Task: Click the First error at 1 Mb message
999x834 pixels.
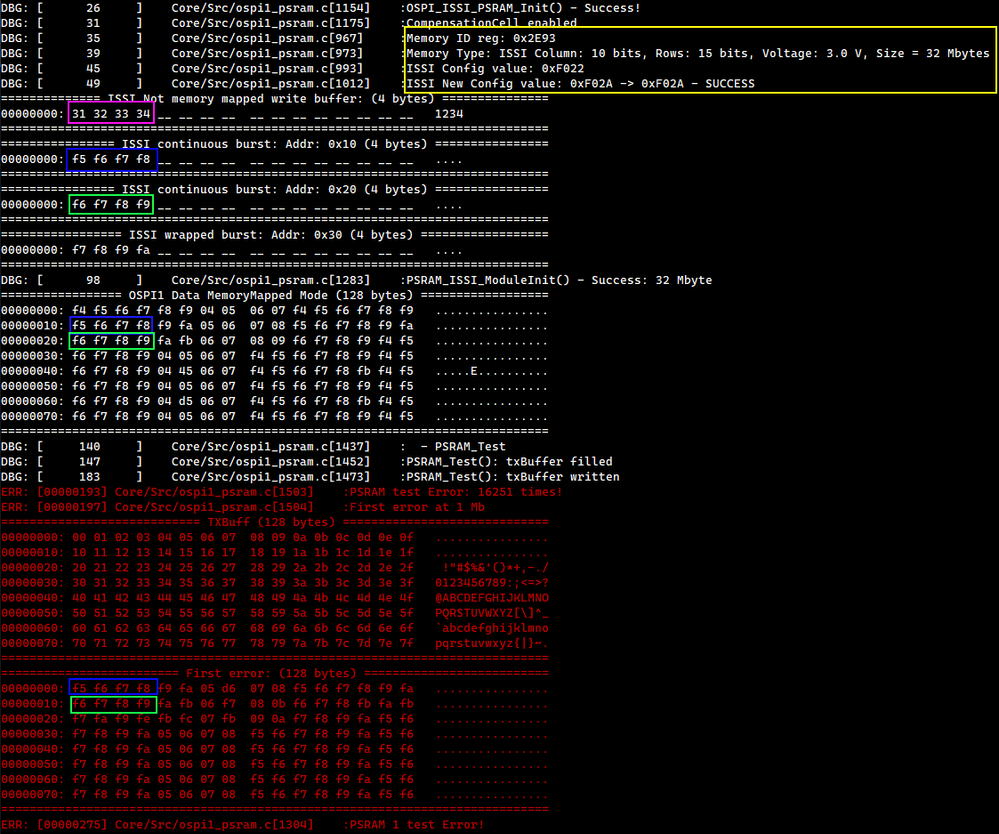Action: tap(417, 507)
